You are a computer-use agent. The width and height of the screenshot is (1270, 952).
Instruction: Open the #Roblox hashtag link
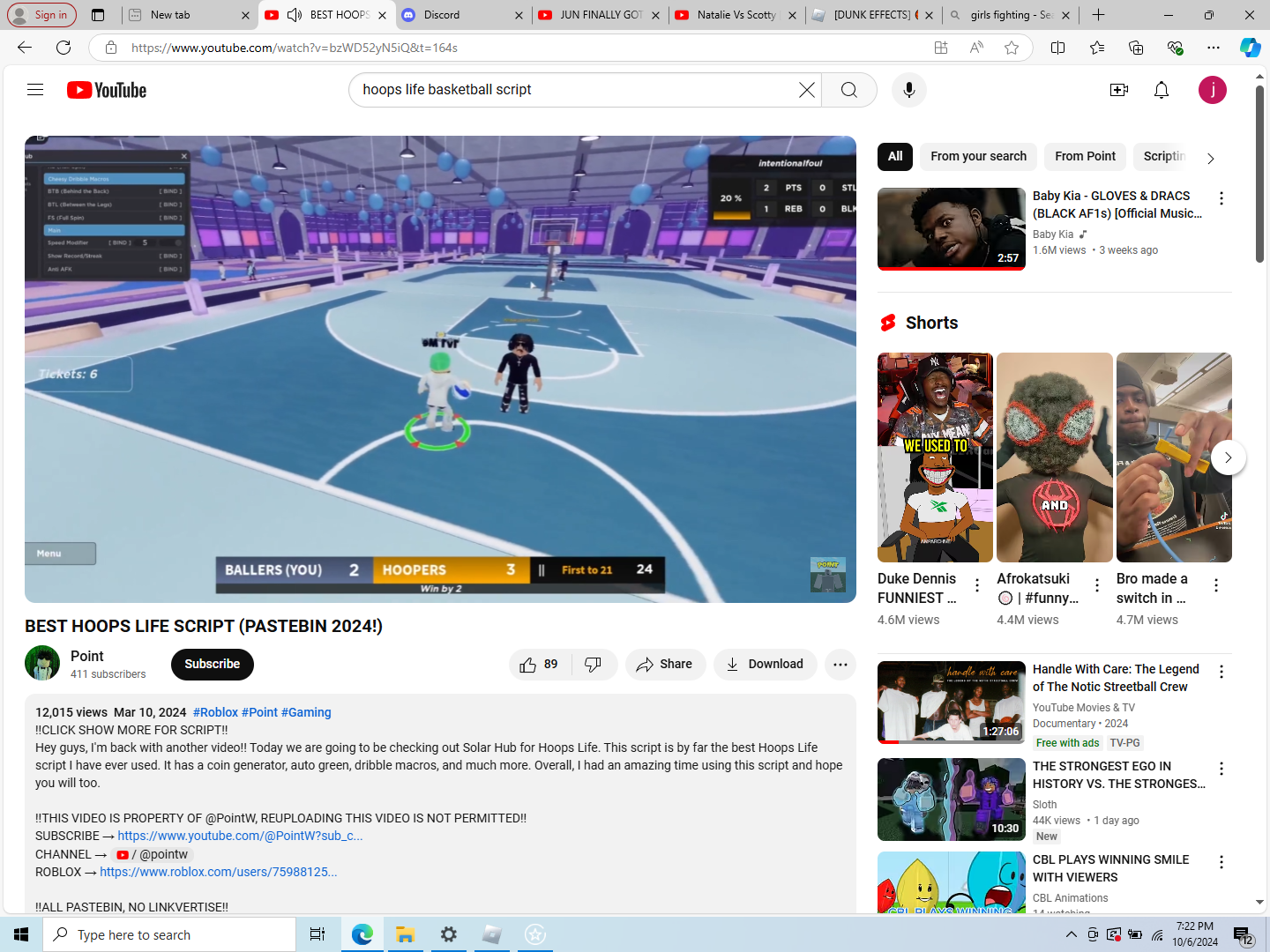(215, 712)
